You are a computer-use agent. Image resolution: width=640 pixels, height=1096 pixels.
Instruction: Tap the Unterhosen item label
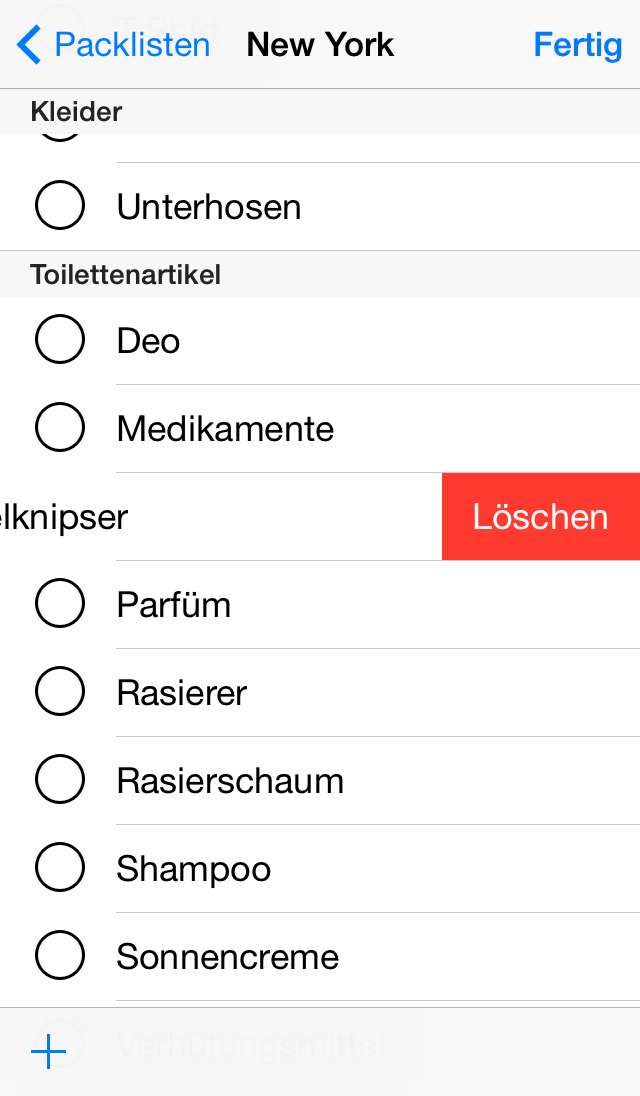tap(209, 207)
